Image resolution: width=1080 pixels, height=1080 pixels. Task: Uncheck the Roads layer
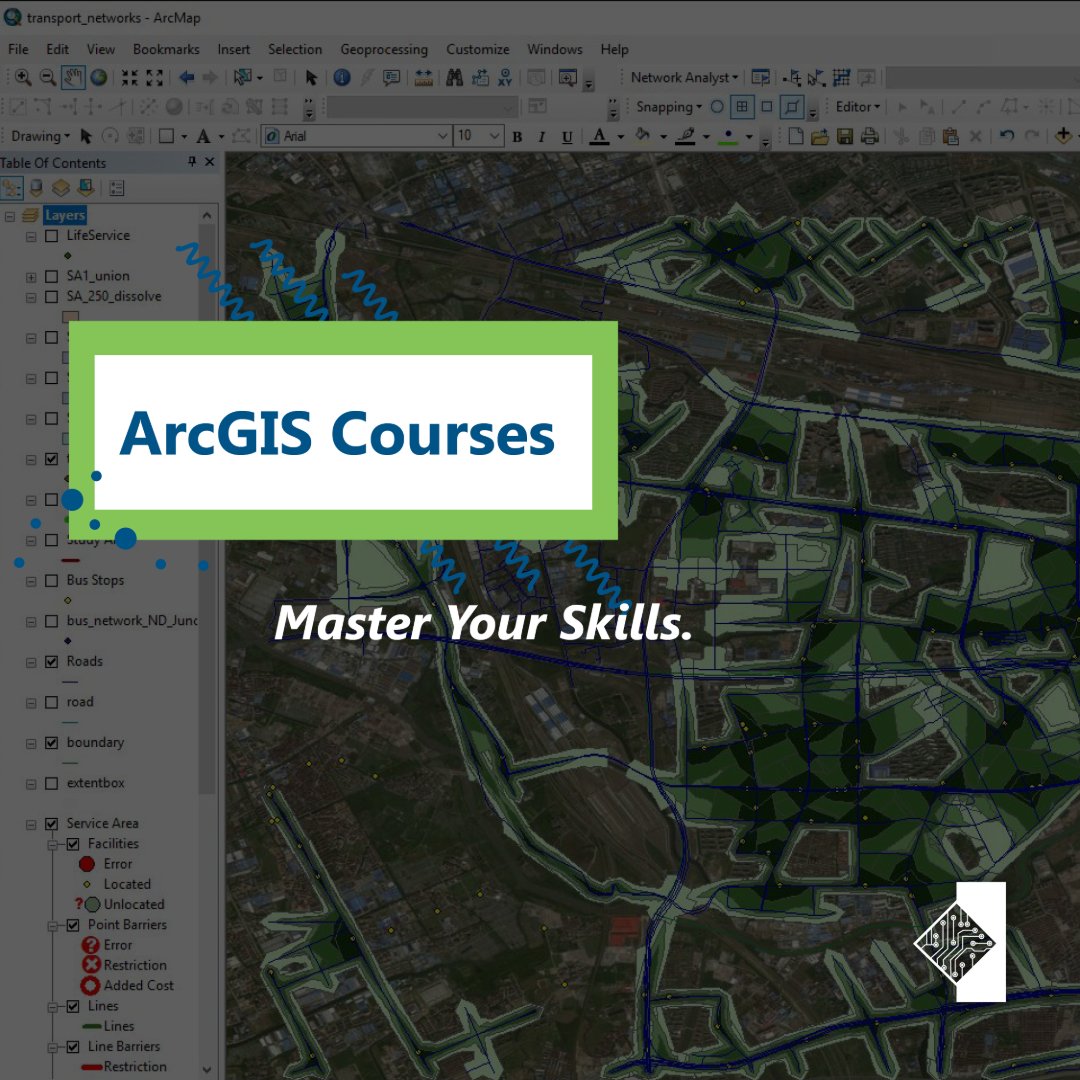52,662
